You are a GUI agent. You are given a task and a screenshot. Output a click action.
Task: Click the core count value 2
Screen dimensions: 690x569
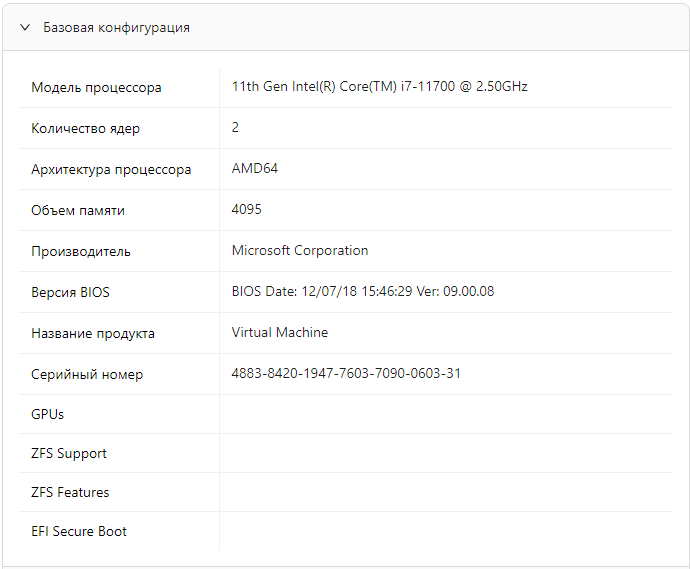pyautogui.click(x=235, y=128)
